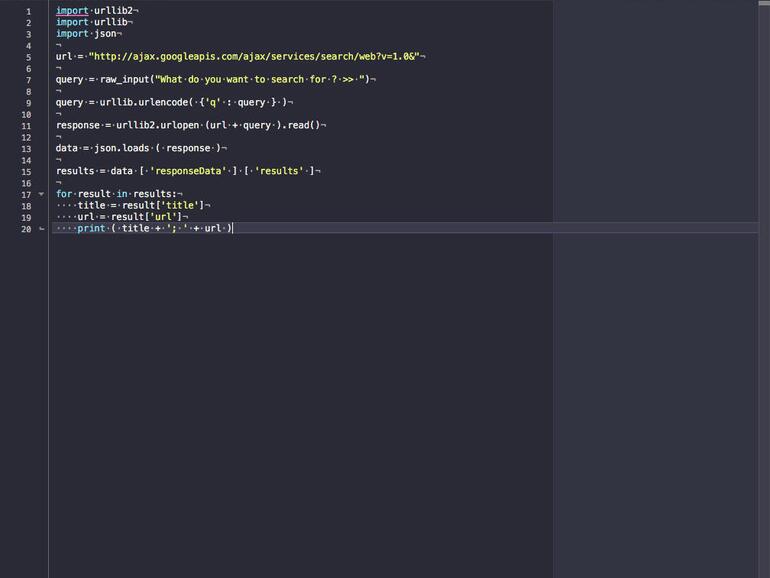Click the import keyword on line 2
The height and width of the screenshot is (578, 770).
pyautogui.click(x=72, y=22)
